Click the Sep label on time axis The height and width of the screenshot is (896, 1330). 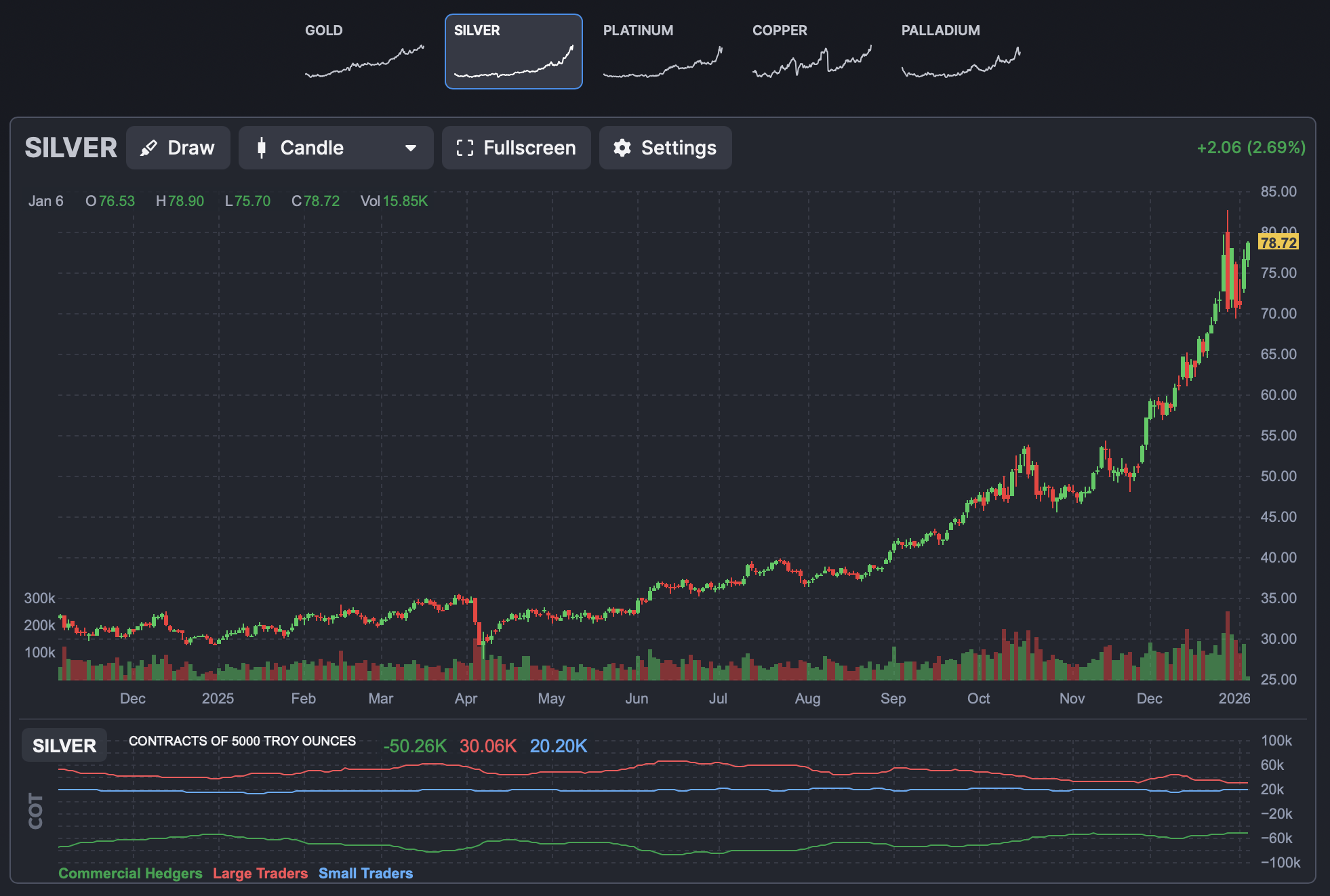(893, 698)
